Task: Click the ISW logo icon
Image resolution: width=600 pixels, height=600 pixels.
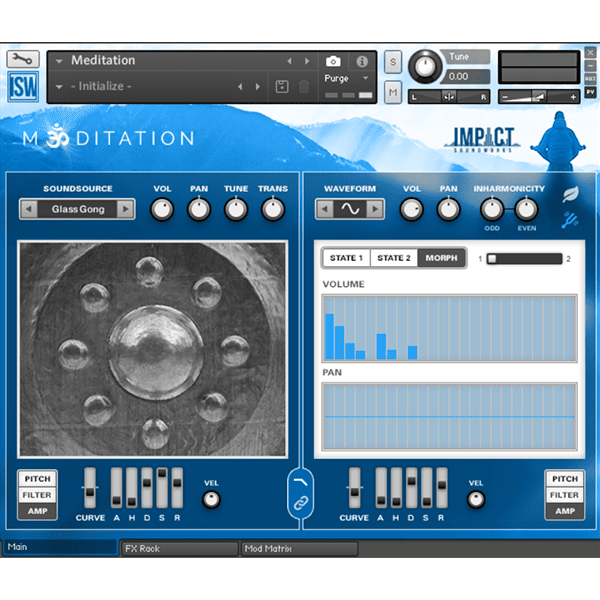Action: pos(23,86)
